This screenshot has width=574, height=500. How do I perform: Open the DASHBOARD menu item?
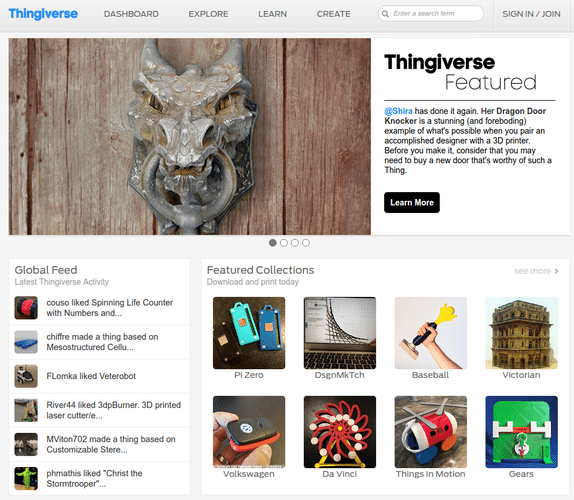pyautogui.click(x=131, y=14)
